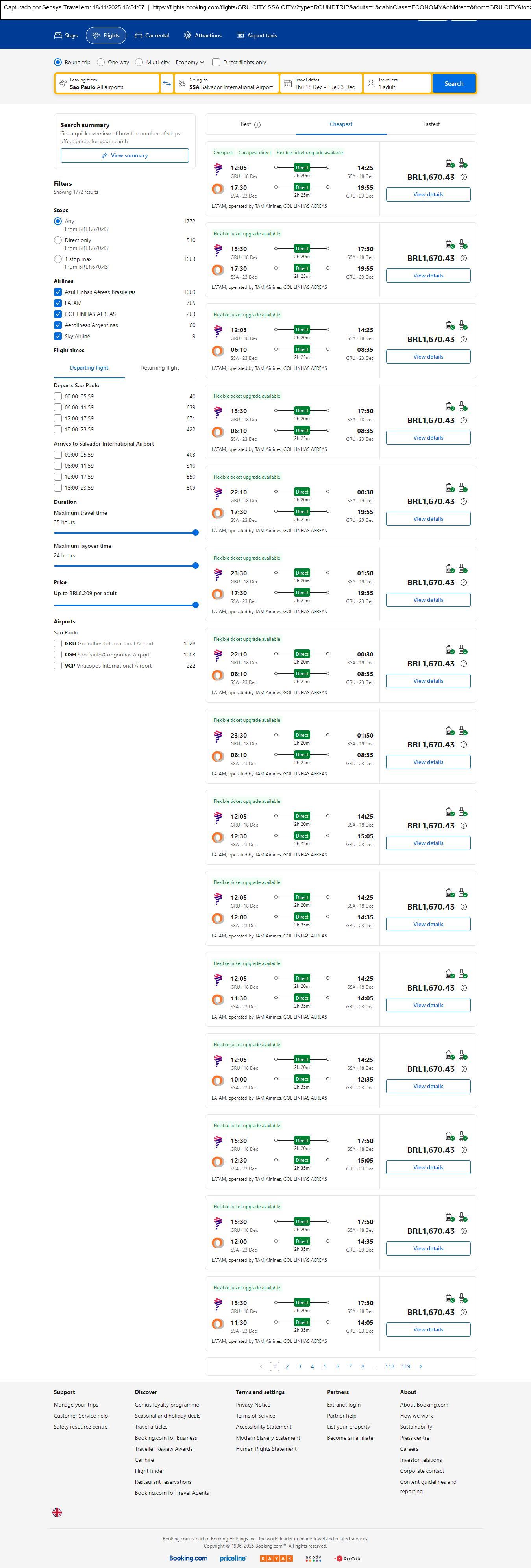
Task: Click the calendar icon in Travel dates
Action: click(287, 83)
